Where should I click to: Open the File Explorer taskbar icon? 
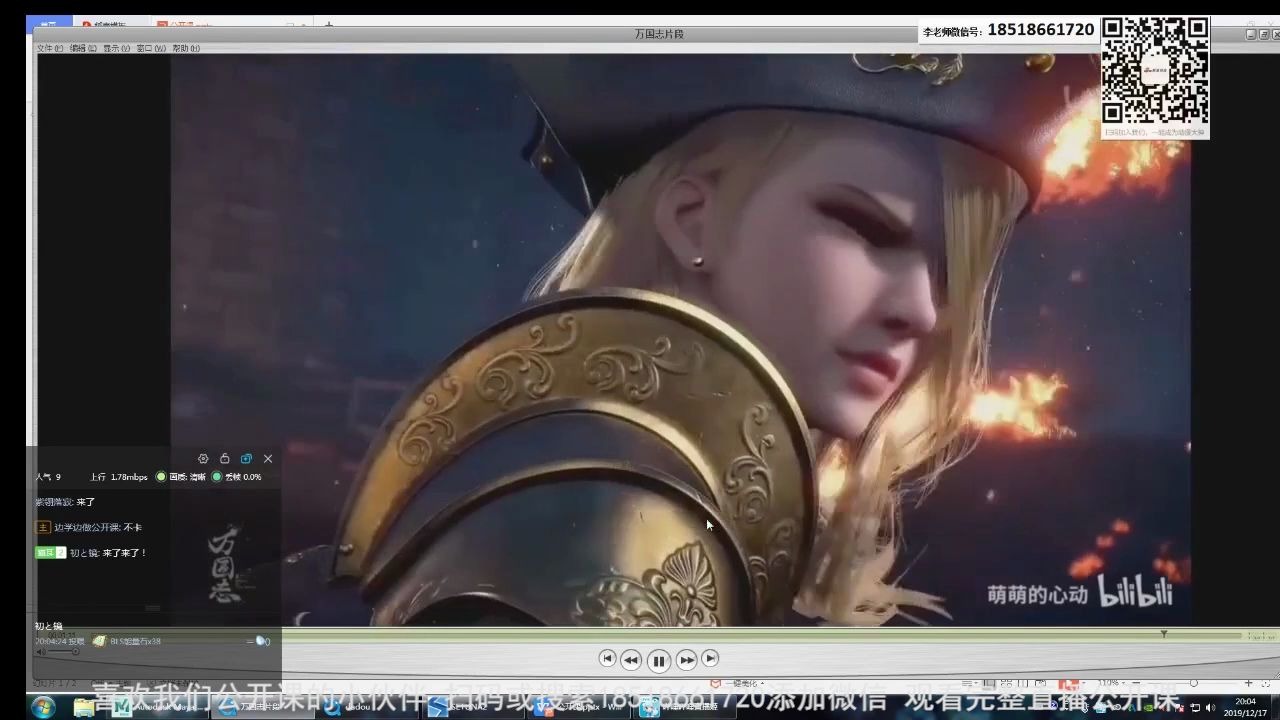click(x=84, y=707)
